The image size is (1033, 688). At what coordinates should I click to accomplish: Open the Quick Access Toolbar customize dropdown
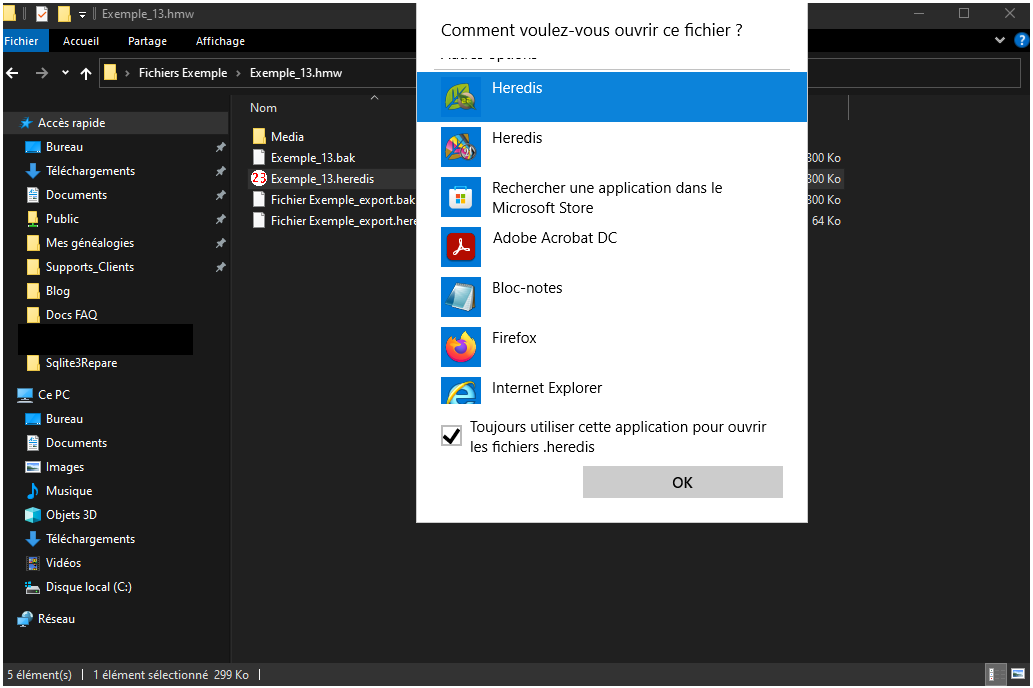pos(82,14)
